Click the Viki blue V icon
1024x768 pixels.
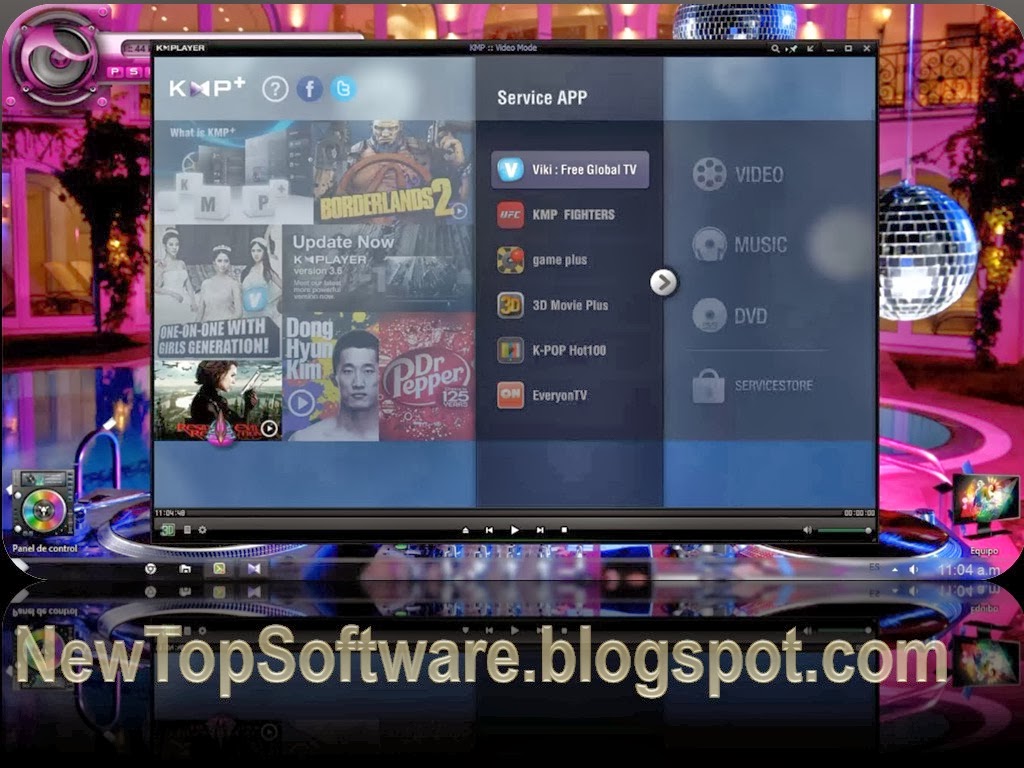[x=510, y=170]
